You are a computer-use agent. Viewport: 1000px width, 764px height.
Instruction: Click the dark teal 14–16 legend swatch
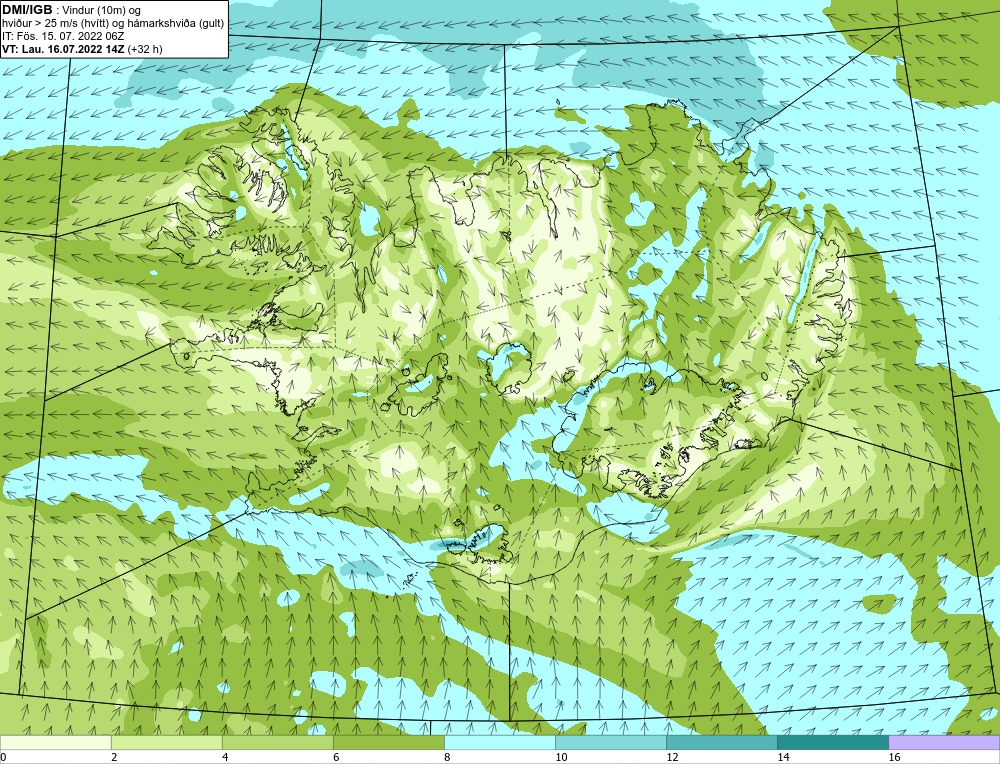(x=832, y=743)
